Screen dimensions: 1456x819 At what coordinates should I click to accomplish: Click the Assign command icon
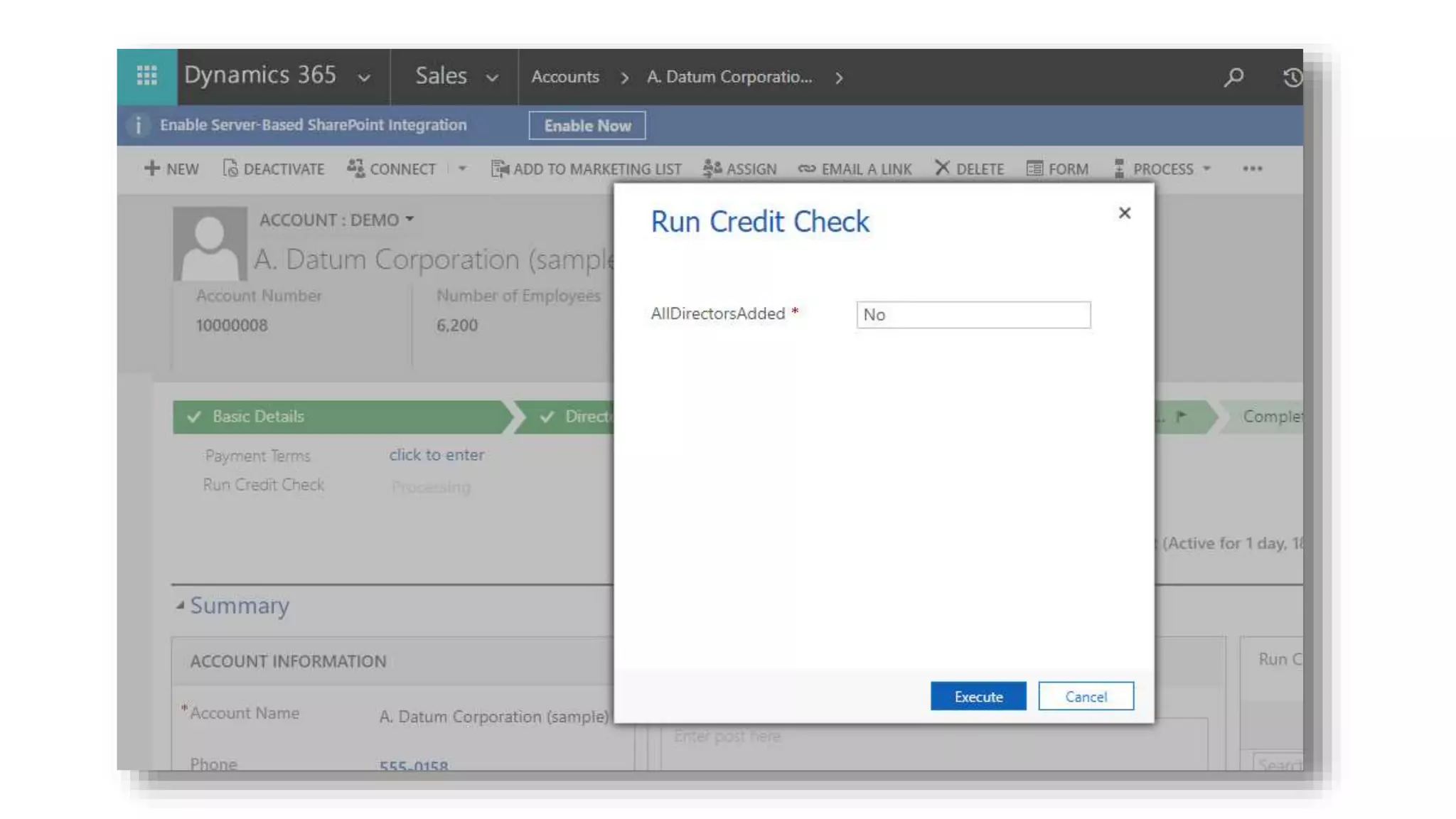point(712,168)
